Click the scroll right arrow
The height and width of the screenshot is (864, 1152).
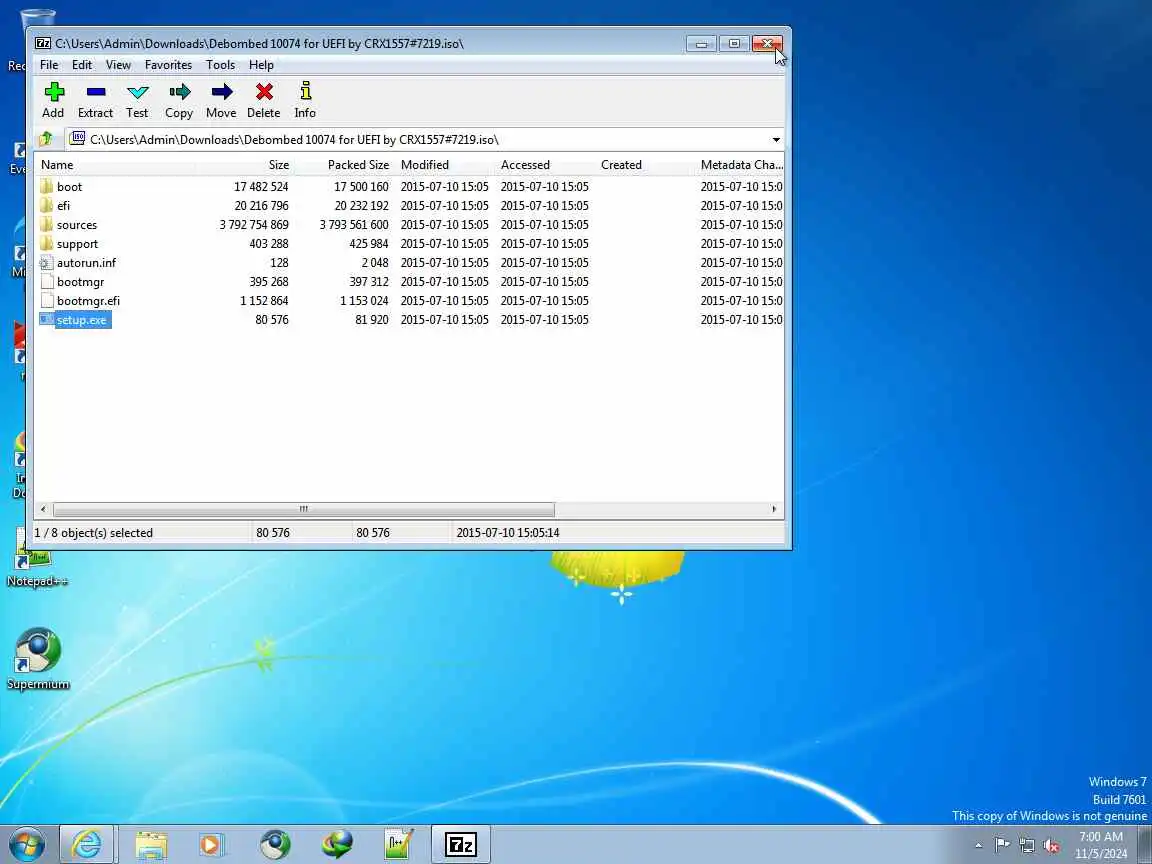tap(774, 509)
